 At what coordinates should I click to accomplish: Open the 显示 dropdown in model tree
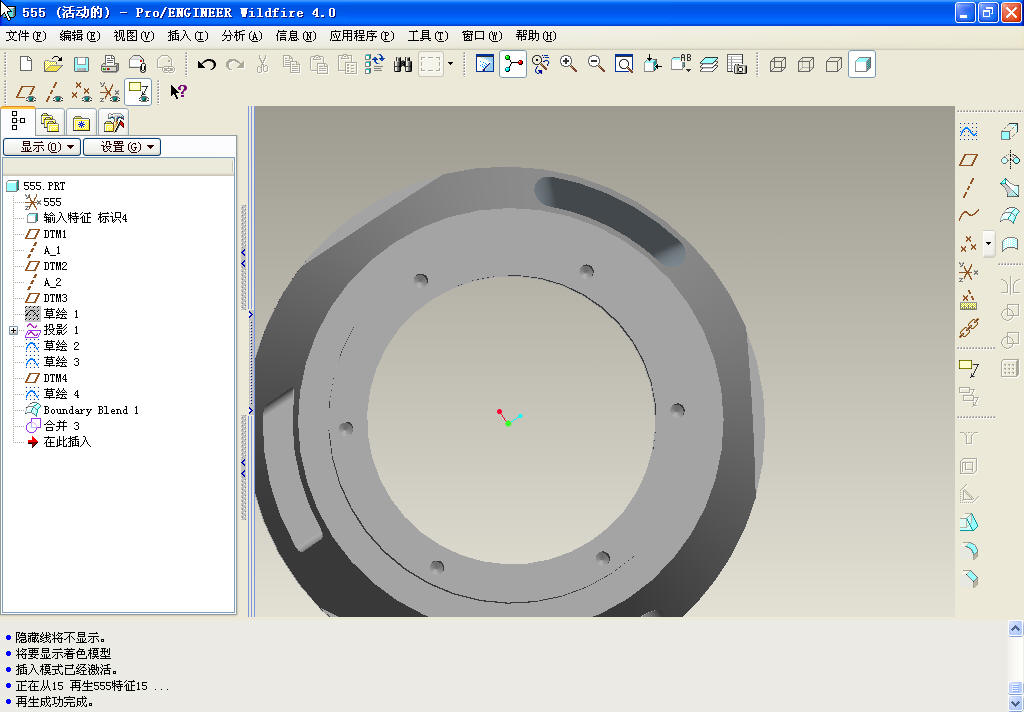pyautogui.click(x=41, y=147)
